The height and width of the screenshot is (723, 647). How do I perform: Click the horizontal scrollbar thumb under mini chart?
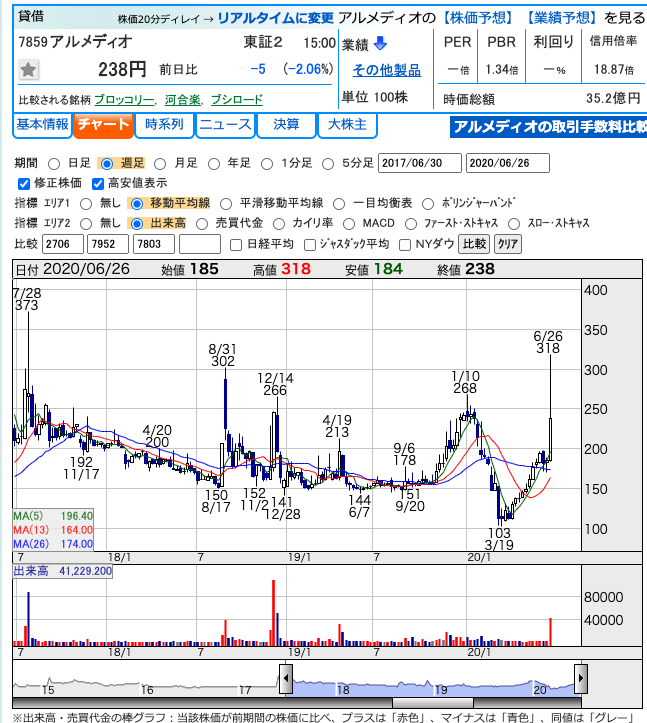pyautogui.click(x=433, y=703)
